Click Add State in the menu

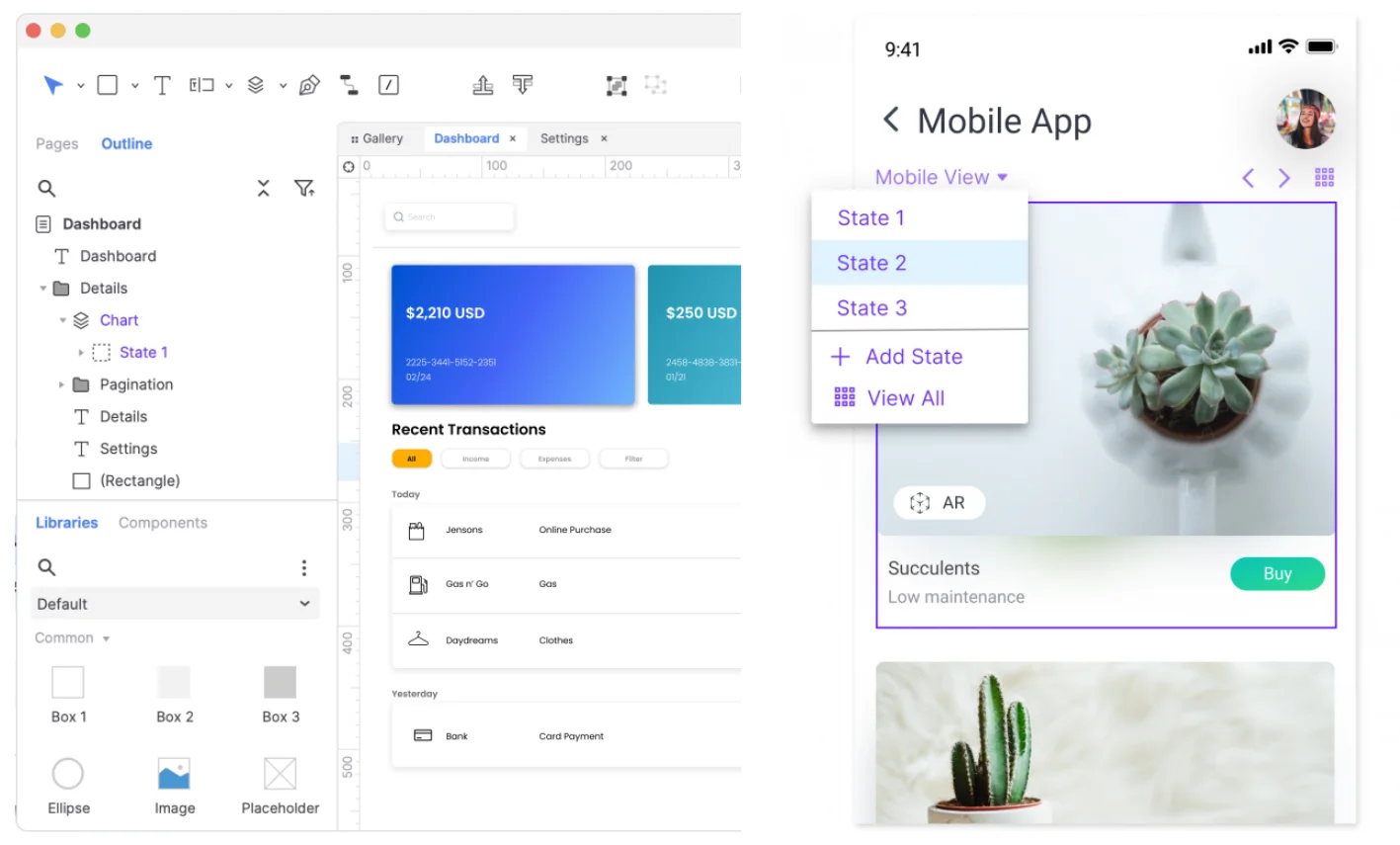click(913, 357)
